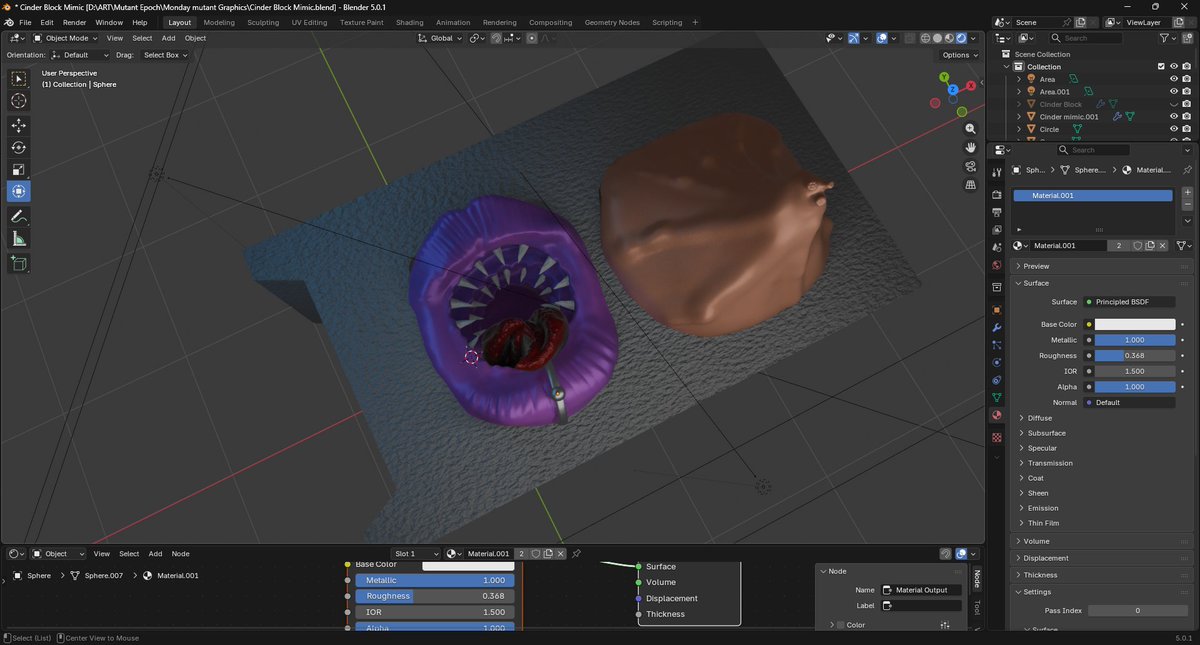Toggle viewport overlays button

(882, 38)
